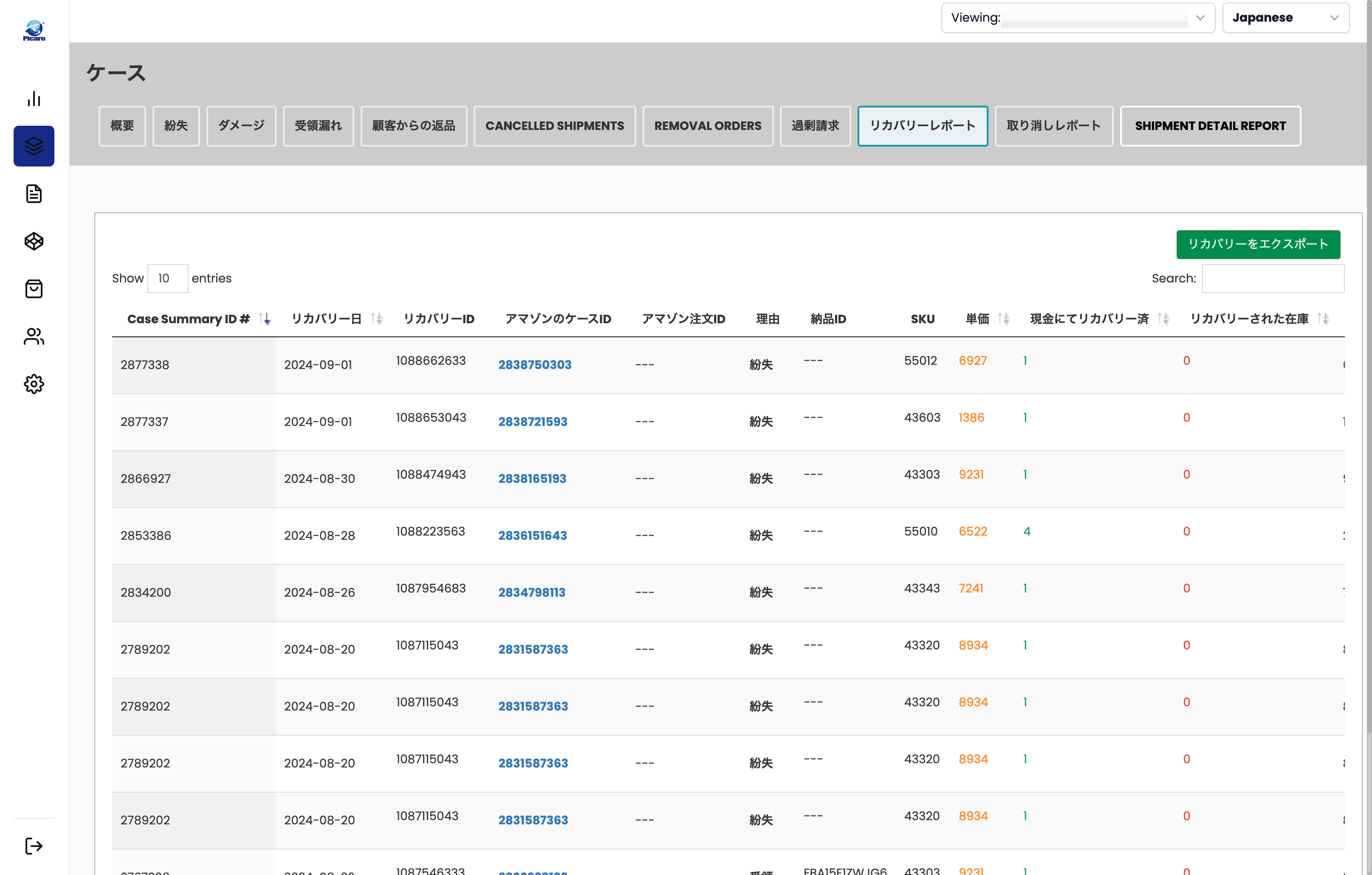Switch to the ダメージ tab
Image resolution: width=1372 pixels, height=875 pixels.
[x=241, y=126]
